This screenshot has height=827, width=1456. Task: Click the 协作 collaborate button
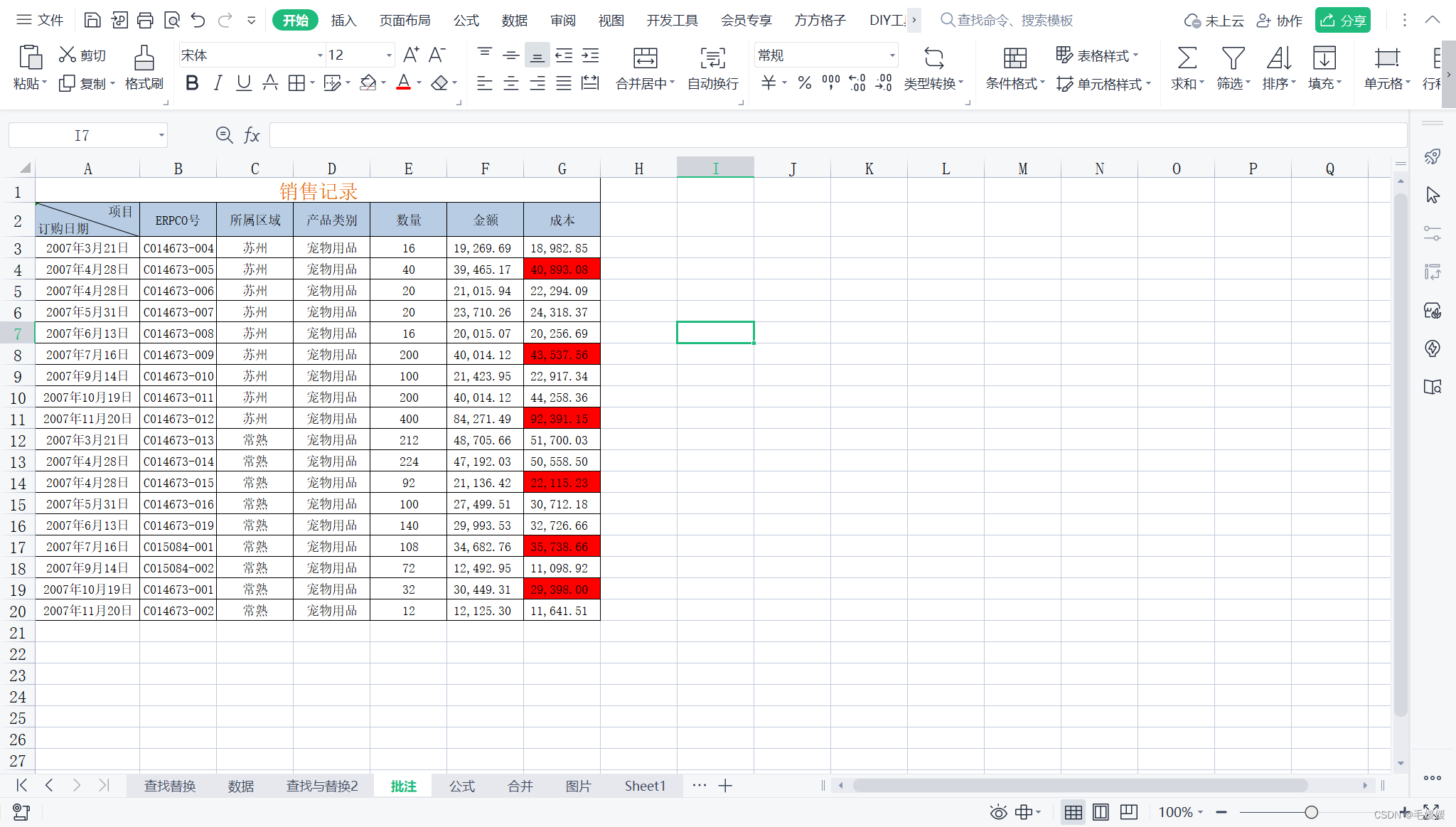coord(1280,20)
